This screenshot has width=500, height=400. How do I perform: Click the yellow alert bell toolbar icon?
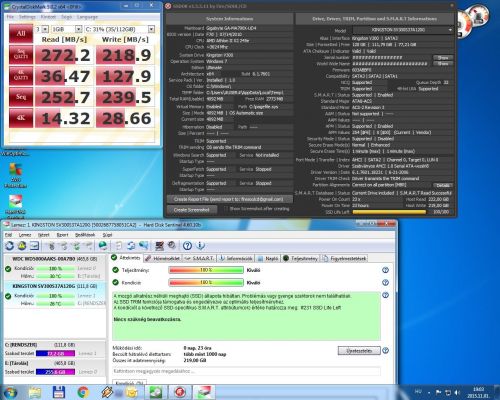point(22,246)
